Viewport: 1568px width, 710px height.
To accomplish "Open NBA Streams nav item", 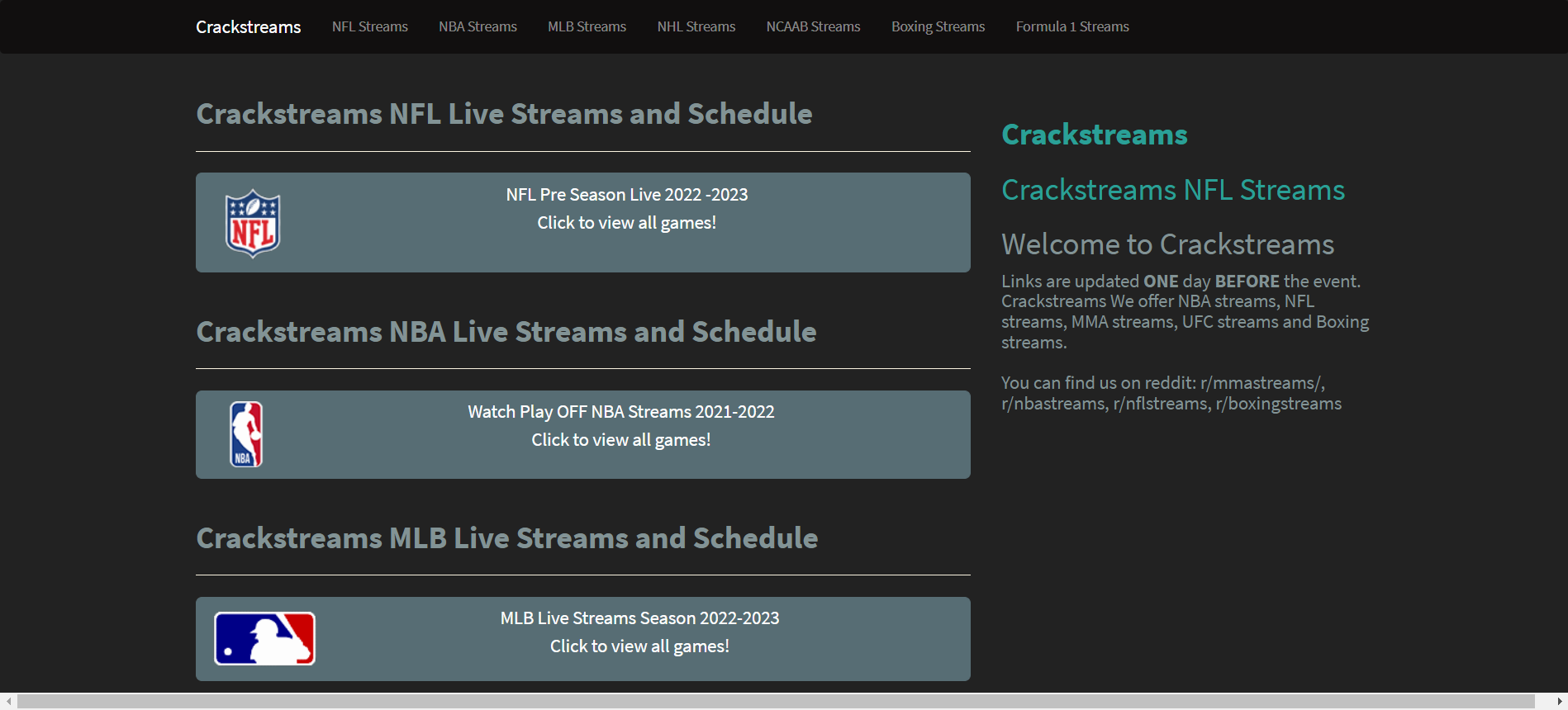I will tap(478, 26).
